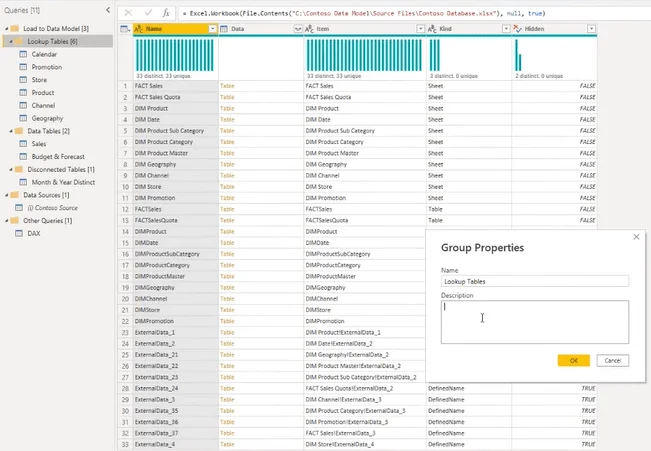Expand the Data column with its expand button
651x451 pixels.
point(298,29)
